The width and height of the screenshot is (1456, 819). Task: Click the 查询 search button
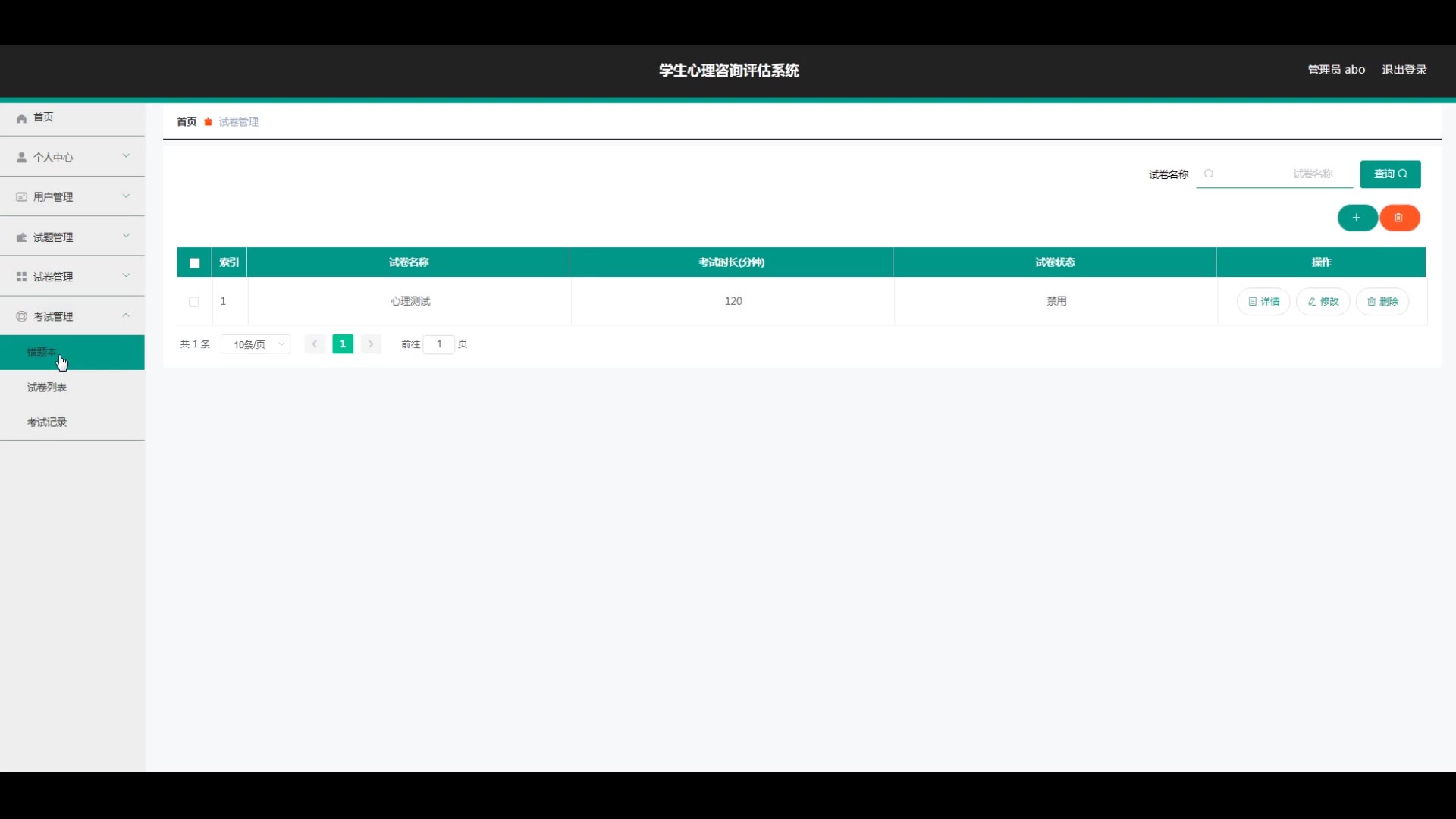click(x=1390, y=174)
